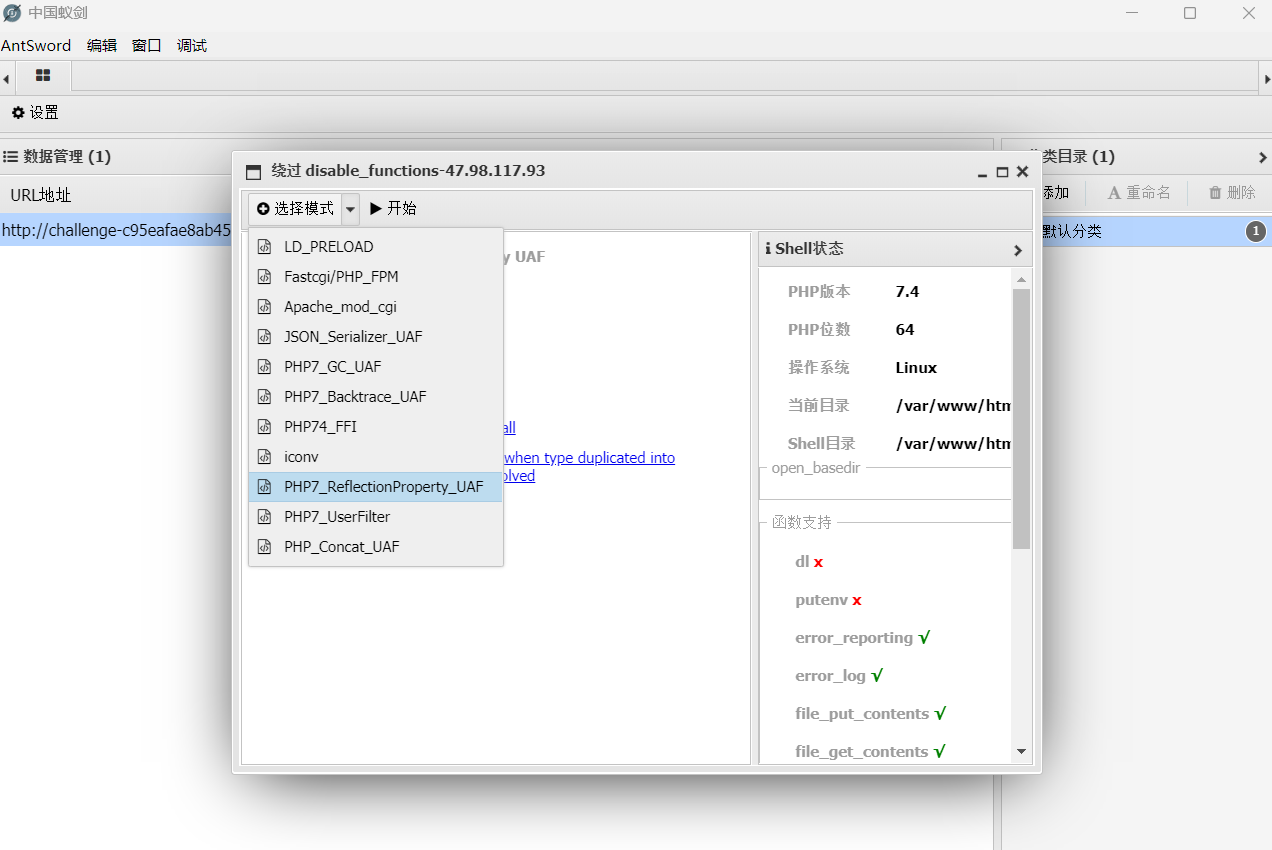Open settings via the gear icon
This screenshot has width=1272, height=850.
(18, 113)
